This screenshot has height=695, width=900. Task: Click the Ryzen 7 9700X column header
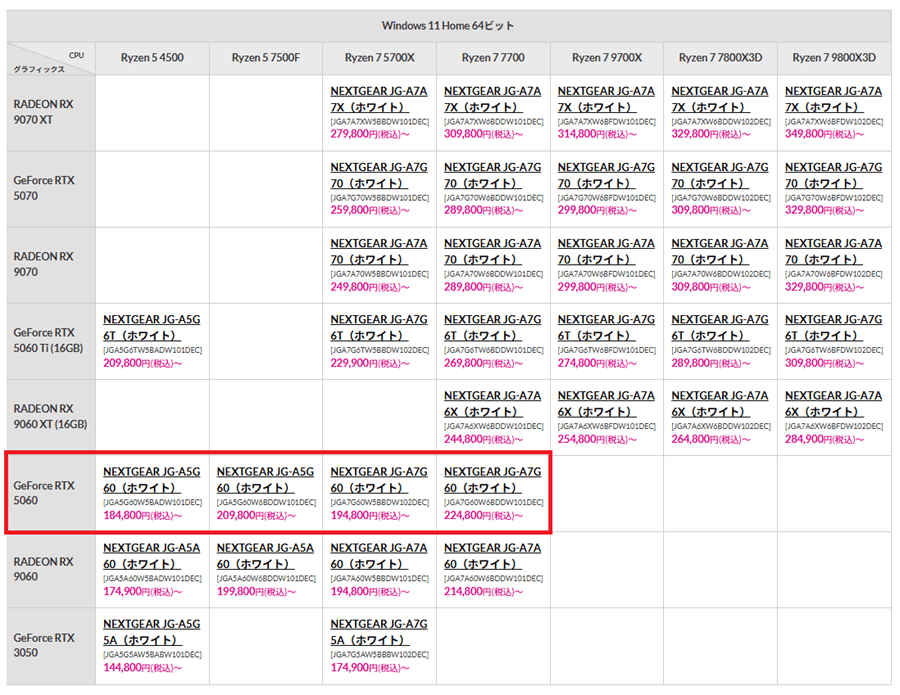606,58
